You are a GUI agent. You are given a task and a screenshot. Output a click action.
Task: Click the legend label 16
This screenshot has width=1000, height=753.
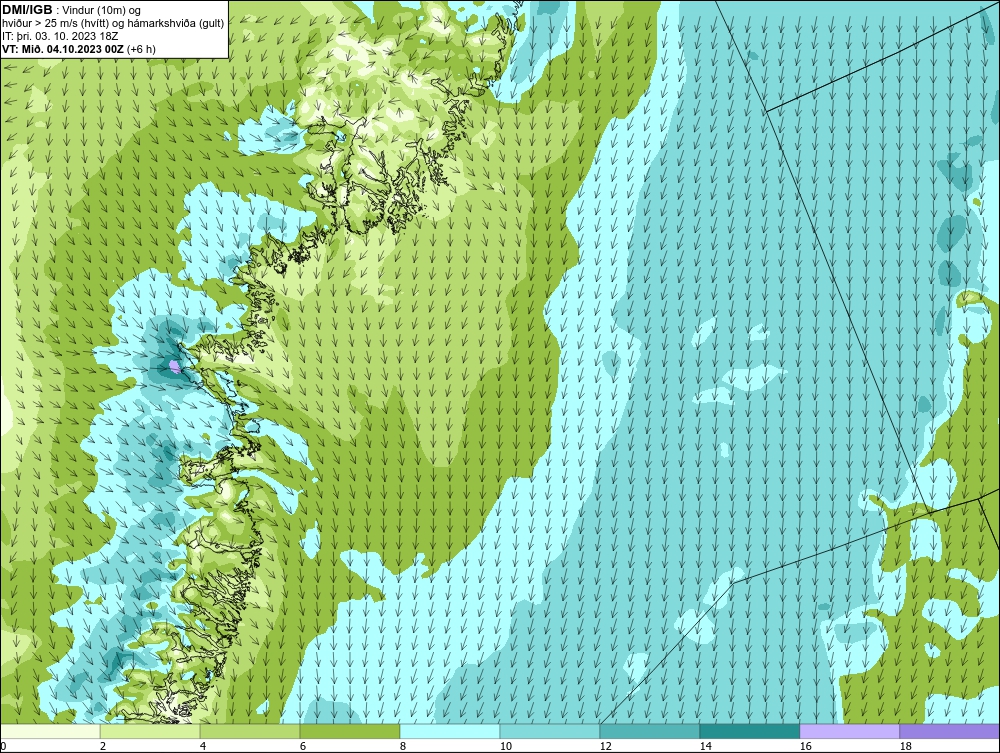(x=805, y=746)
